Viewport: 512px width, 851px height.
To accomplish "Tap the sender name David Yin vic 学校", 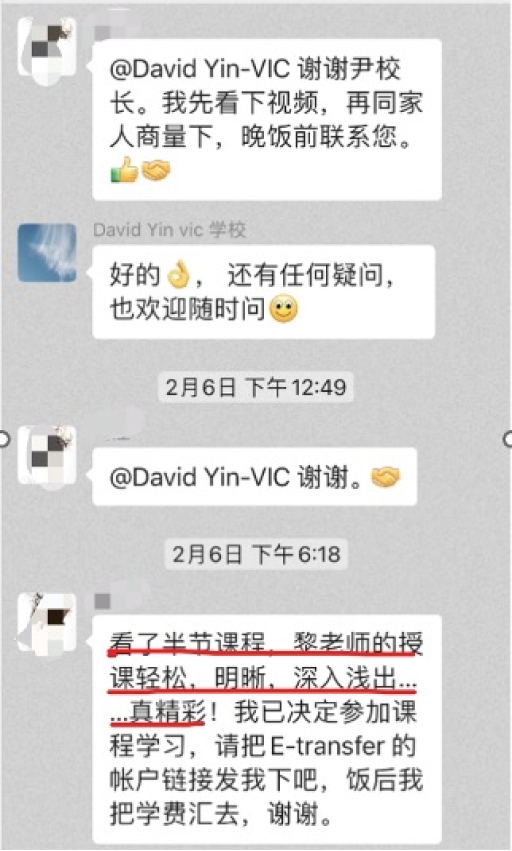I will (169, 230).
